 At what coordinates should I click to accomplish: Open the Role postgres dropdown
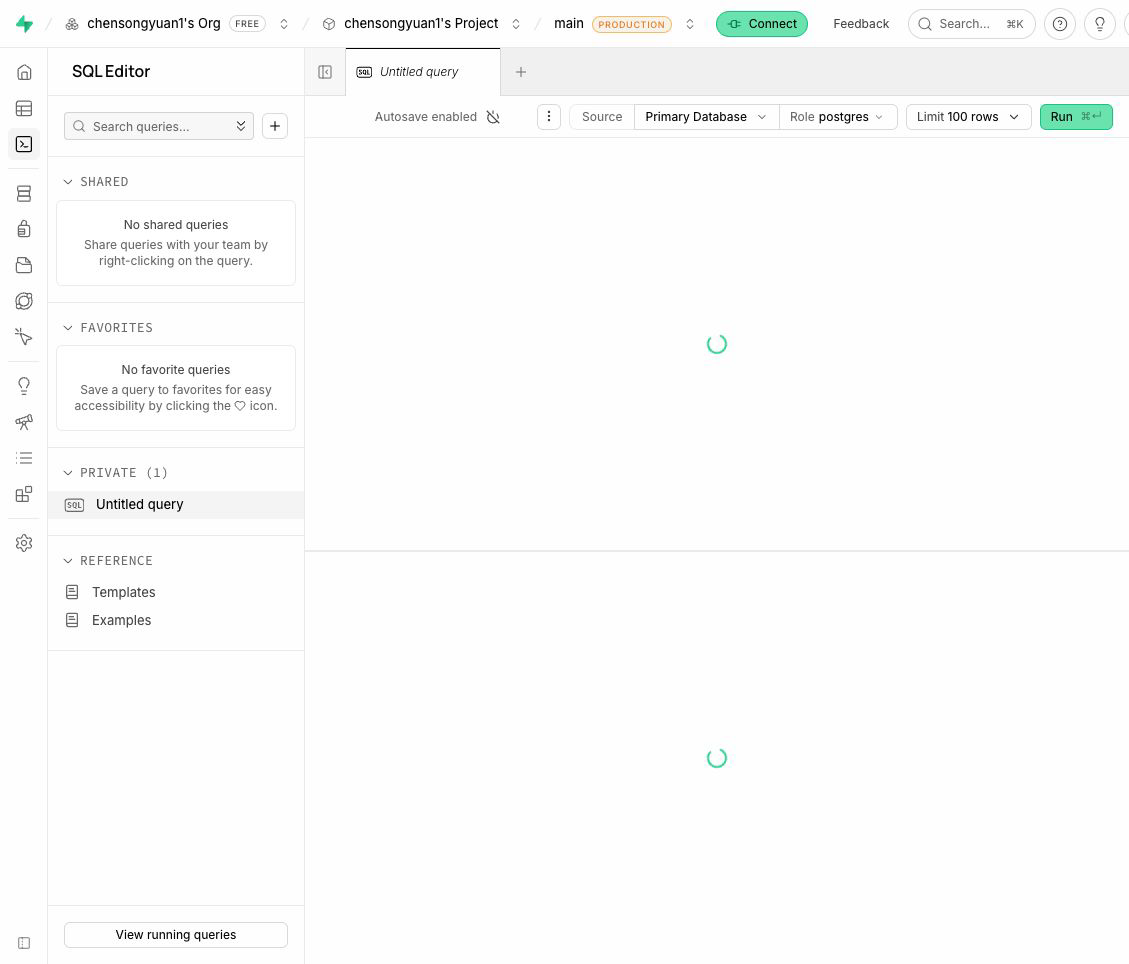coord(837,117)
